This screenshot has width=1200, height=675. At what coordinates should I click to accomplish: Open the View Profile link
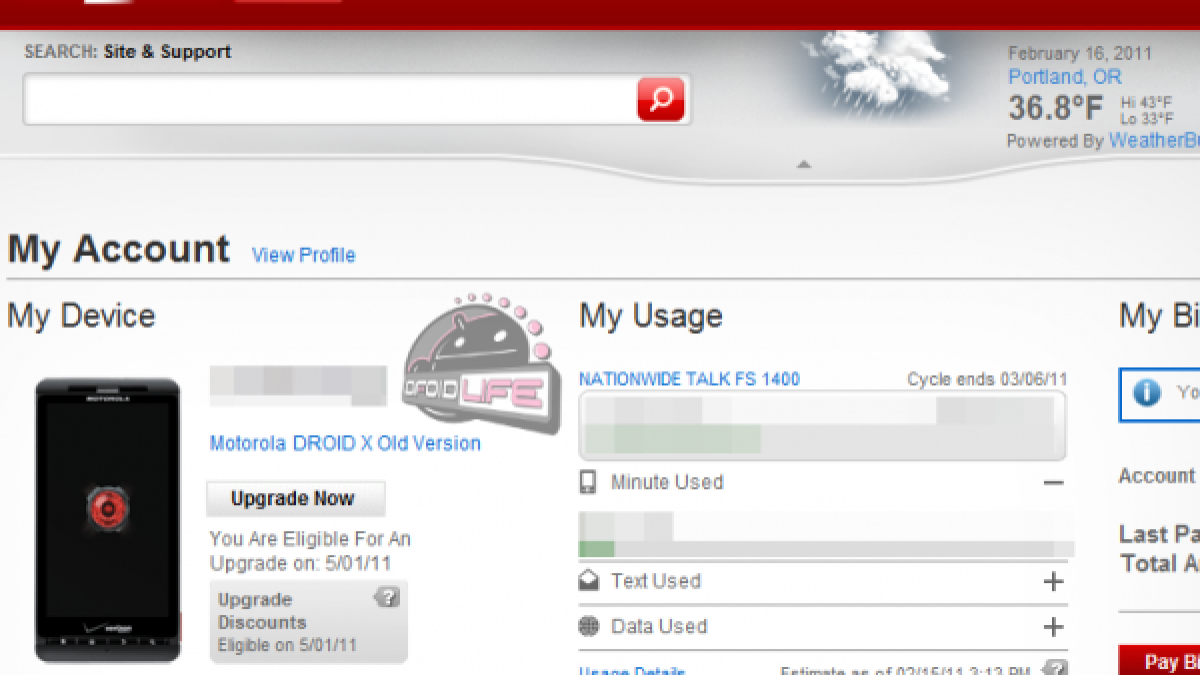[303, 255]
